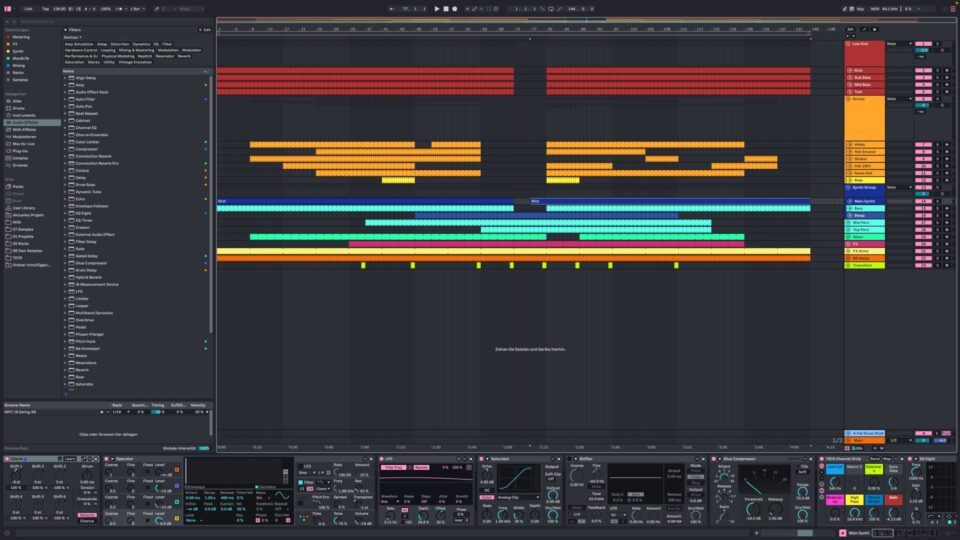The width and height of the screenshot is (960, 540).
Task: Toggle the Operator device activator
Action: click(105, 459)
